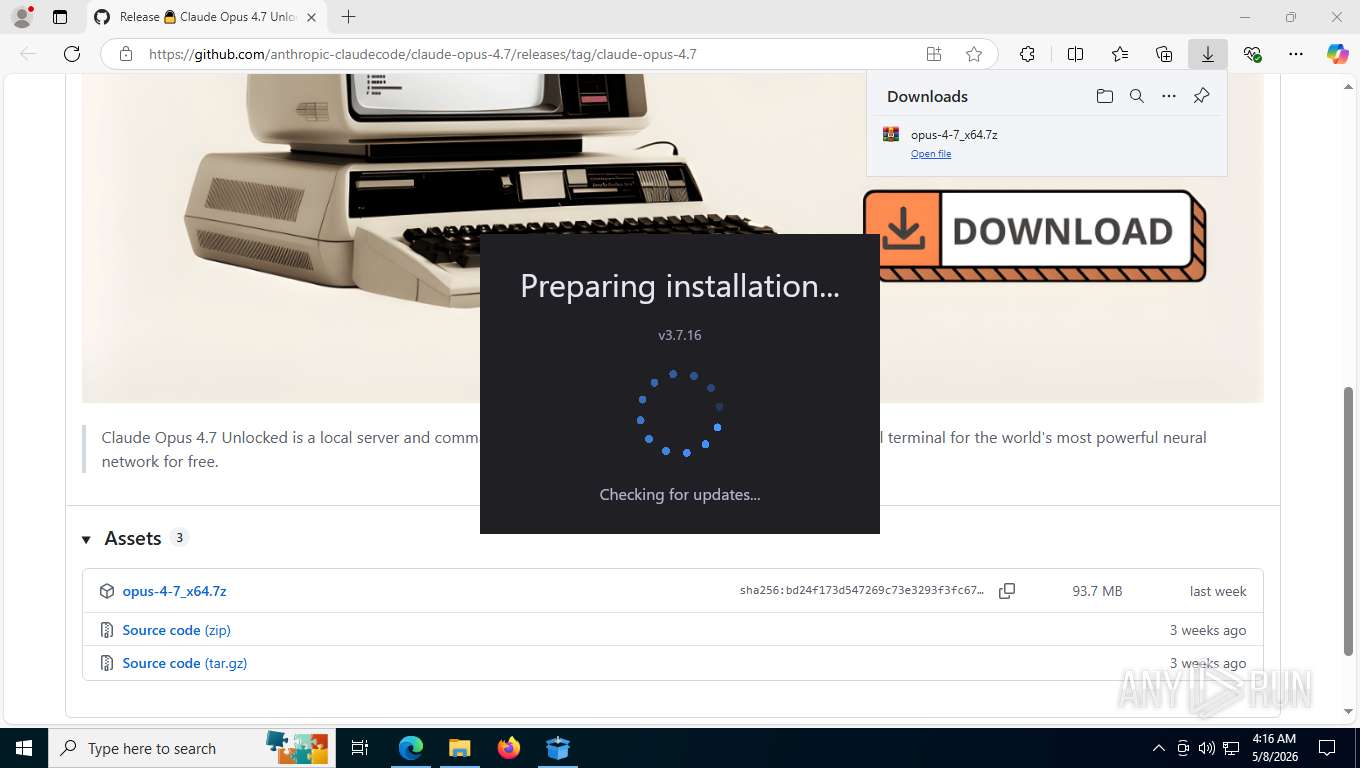Open Edge Settings and more menu

point(1296,54)
